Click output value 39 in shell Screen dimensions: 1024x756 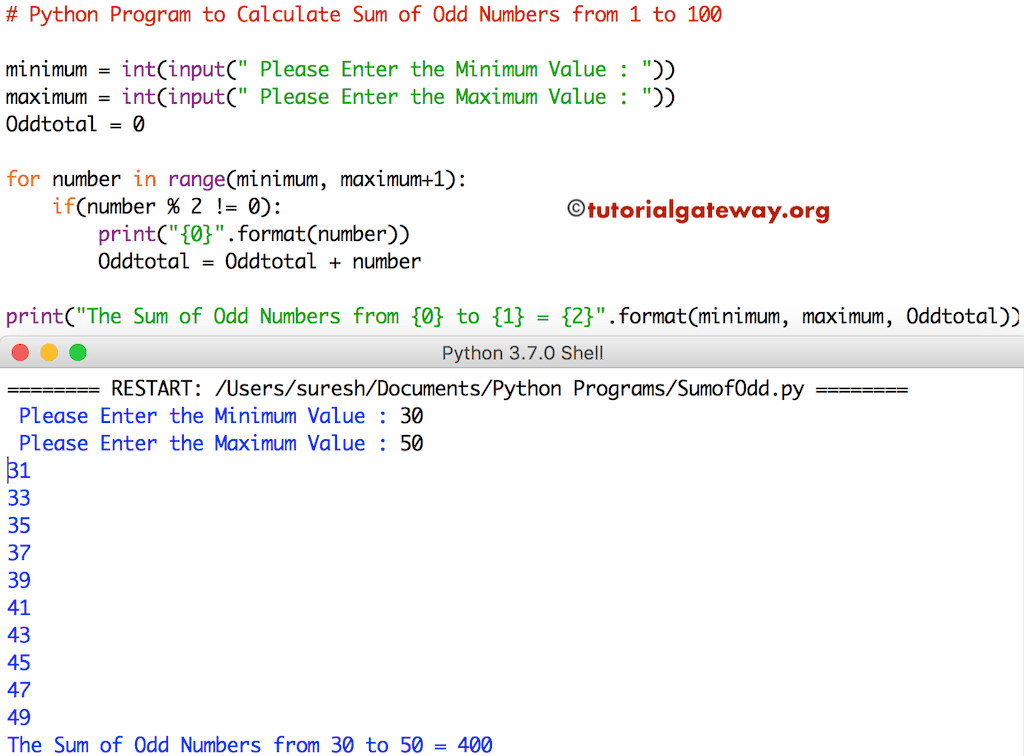tap(18, 580)
